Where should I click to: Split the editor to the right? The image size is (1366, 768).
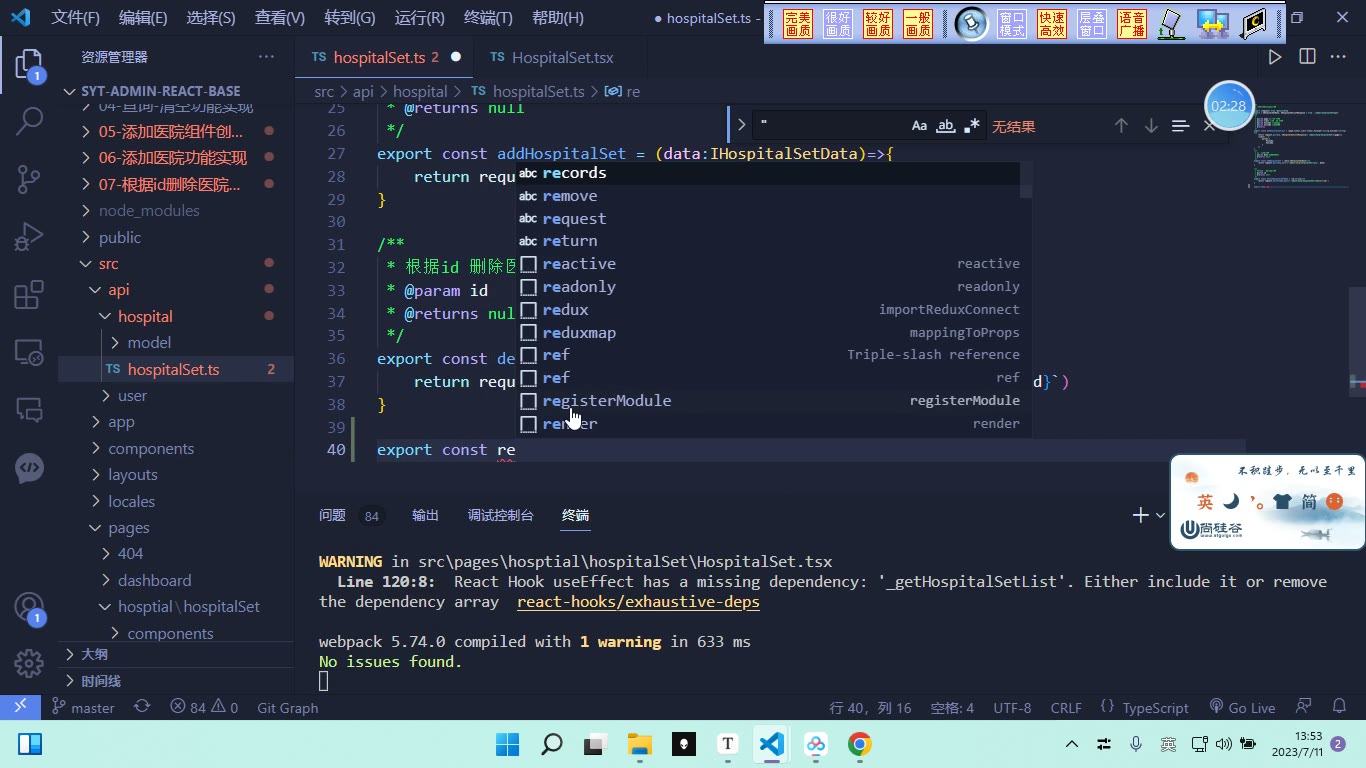[1307, 57]
